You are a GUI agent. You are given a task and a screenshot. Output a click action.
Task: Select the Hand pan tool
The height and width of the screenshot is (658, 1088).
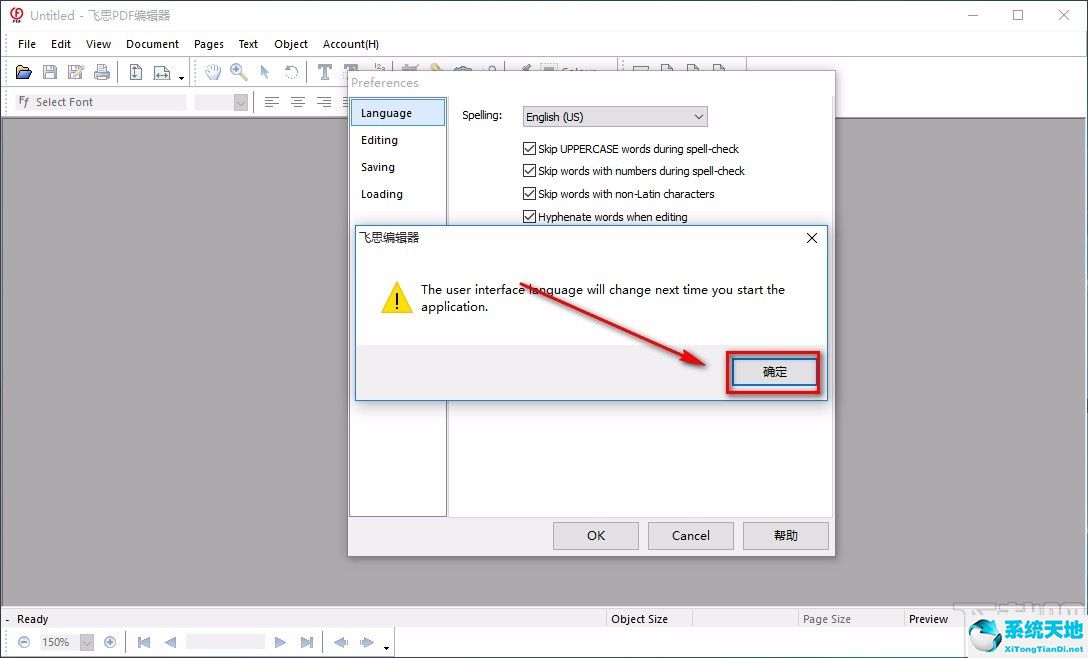[213, 72]
